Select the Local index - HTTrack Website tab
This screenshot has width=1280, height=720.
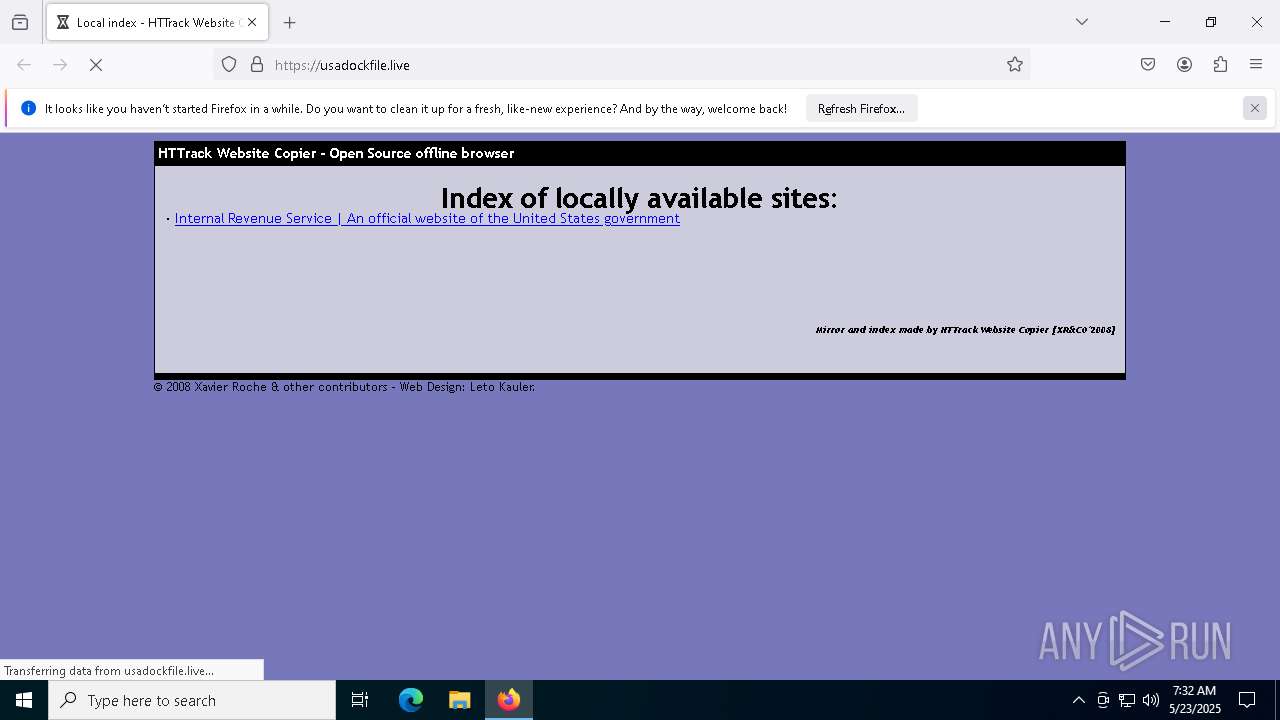(157, 22)
